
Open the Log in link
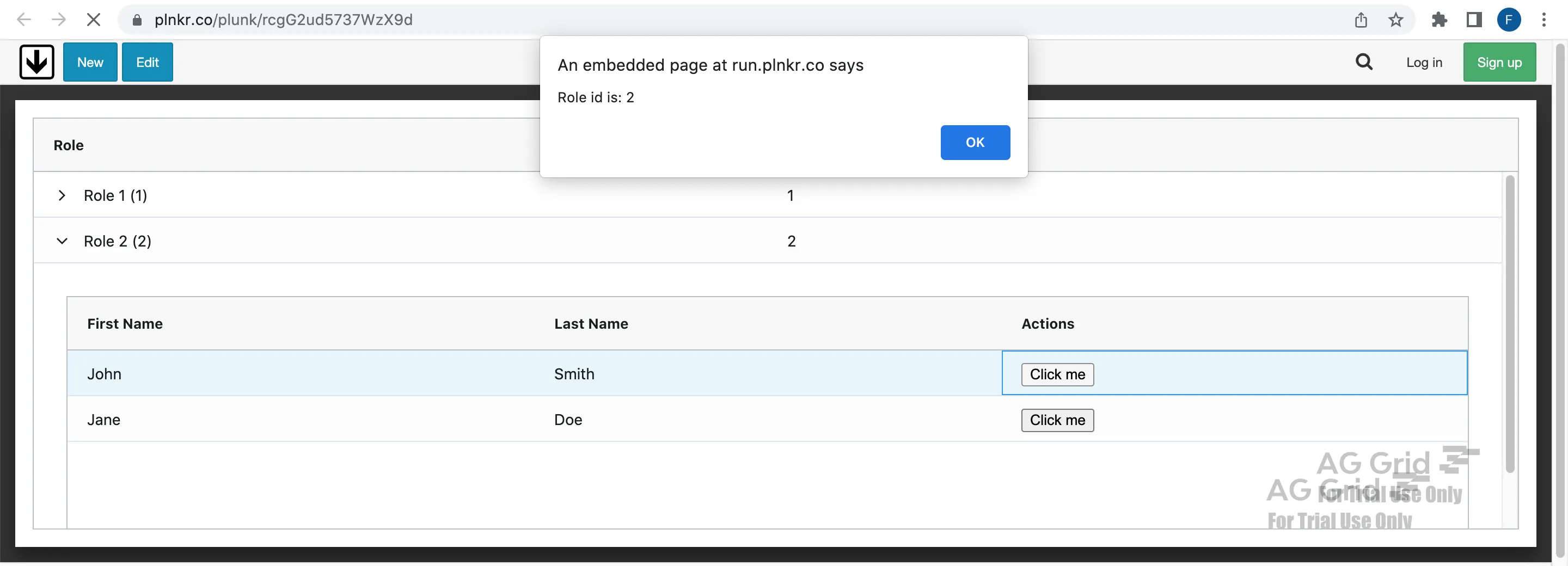[x=1424, y=62]
